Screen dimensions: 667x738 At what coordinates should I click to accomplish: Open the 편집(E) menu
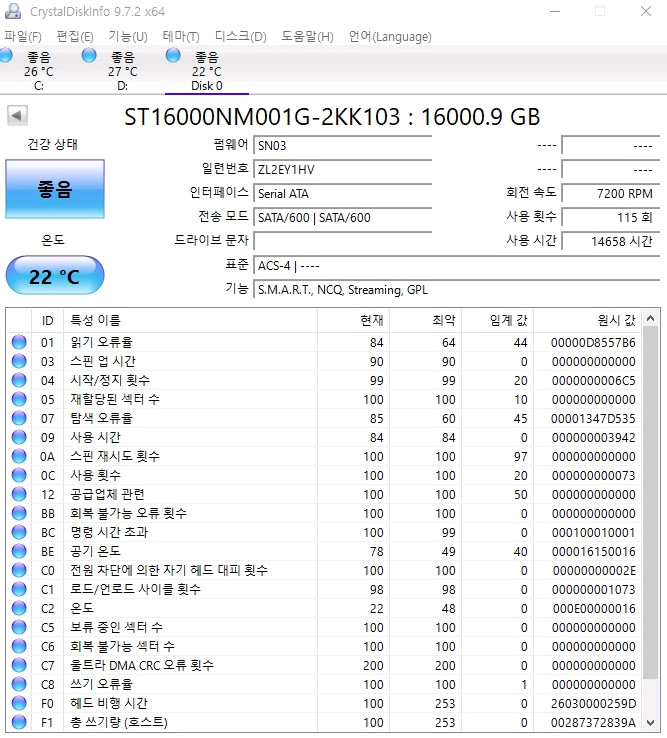(x=74, y=36)
